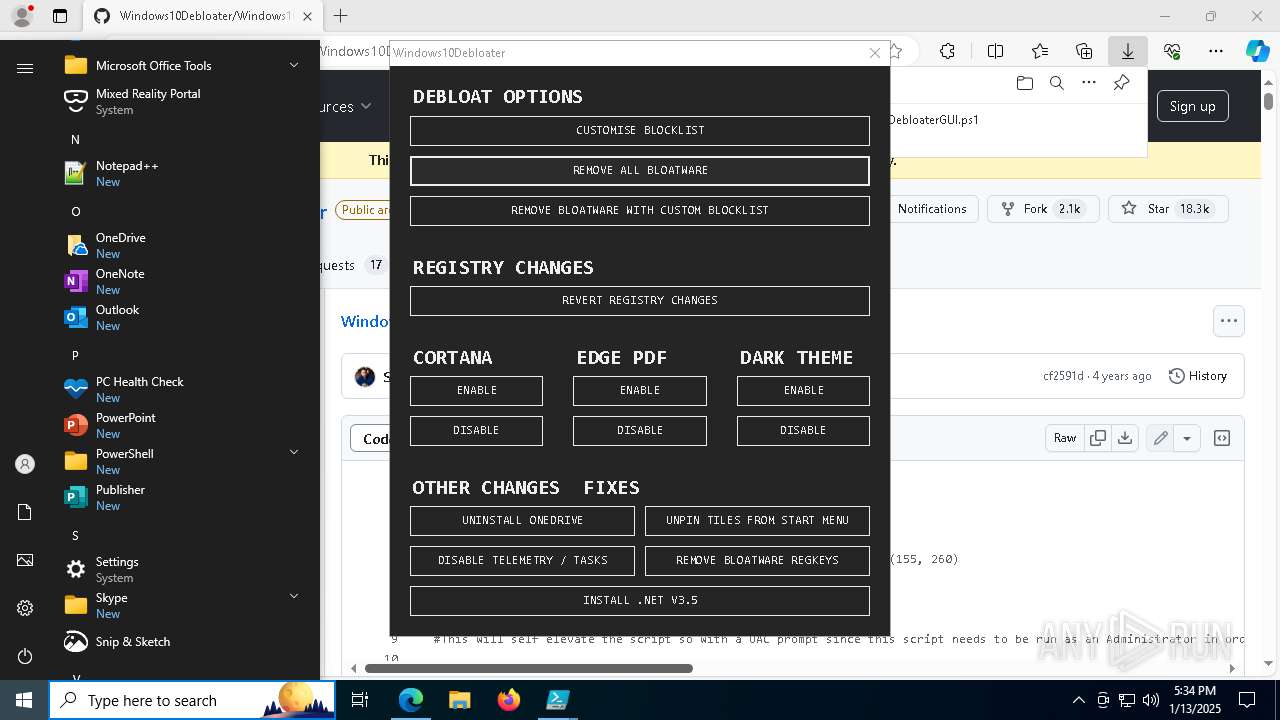1280x720 pixels.
Task: Fork the repository
Action: 1043,209
